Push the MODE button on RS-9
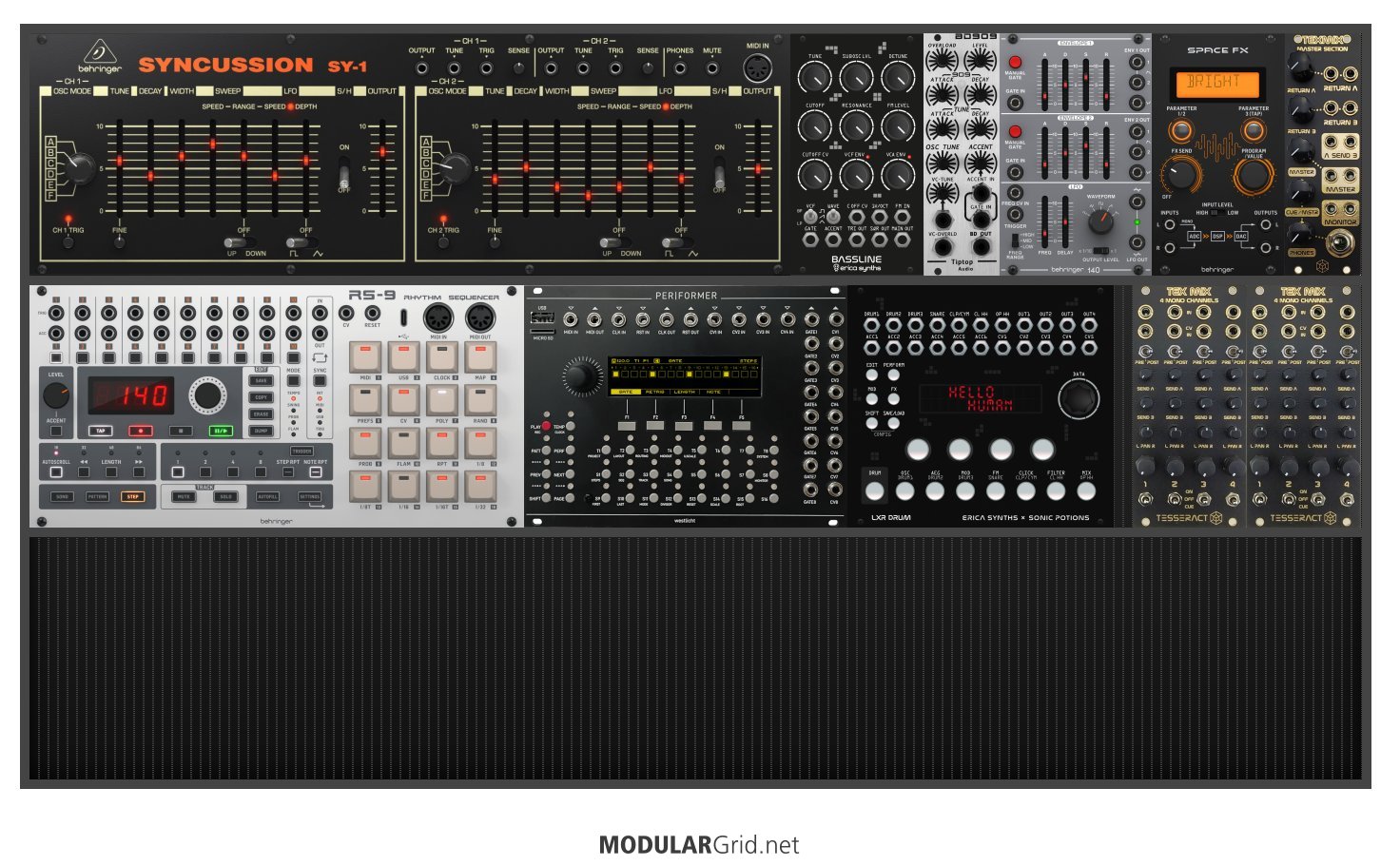1400x865 pixels. (294, 381)
